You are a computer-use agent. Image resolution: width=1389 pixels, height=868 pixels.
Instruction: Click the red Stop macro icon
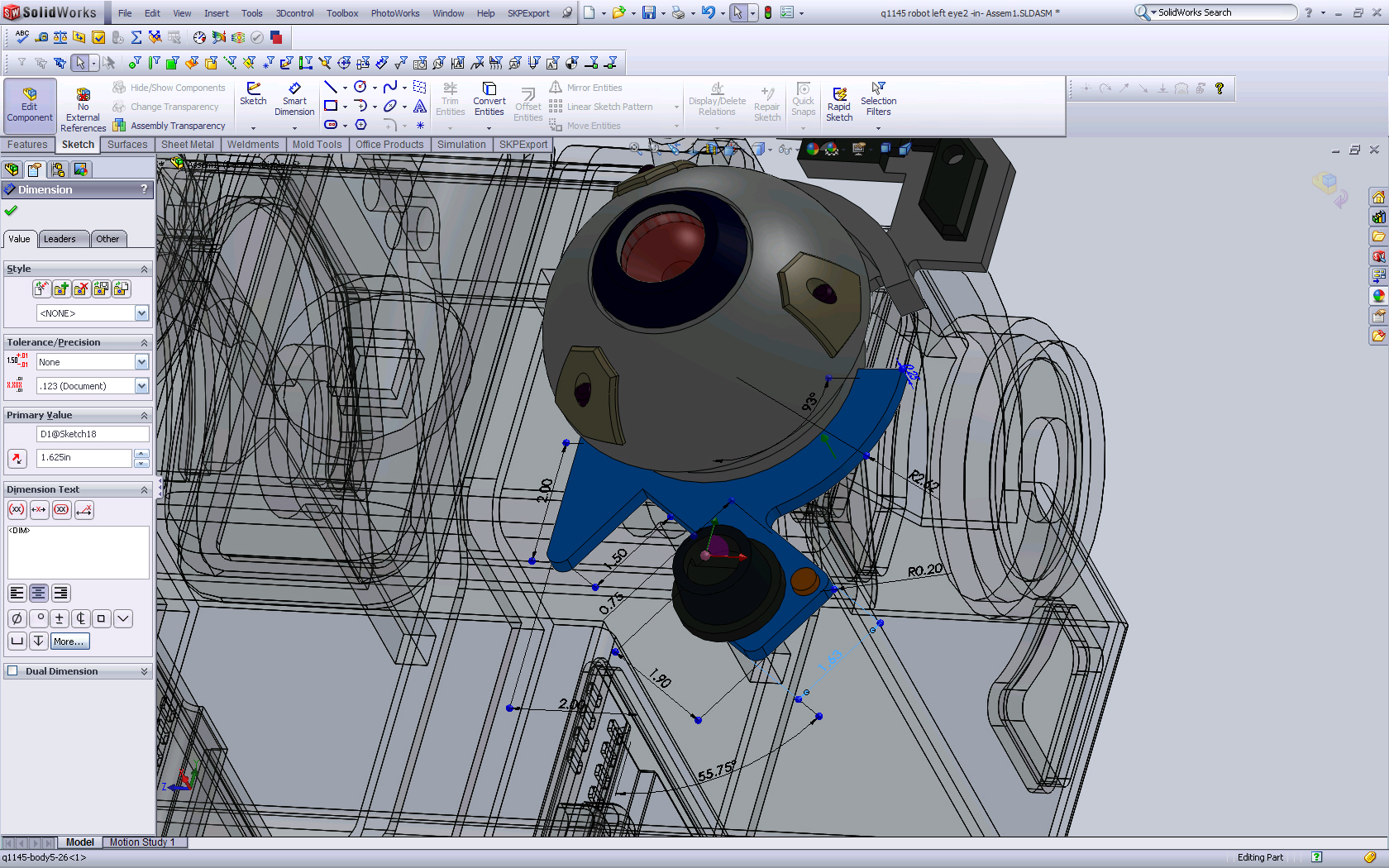[276, 37]
